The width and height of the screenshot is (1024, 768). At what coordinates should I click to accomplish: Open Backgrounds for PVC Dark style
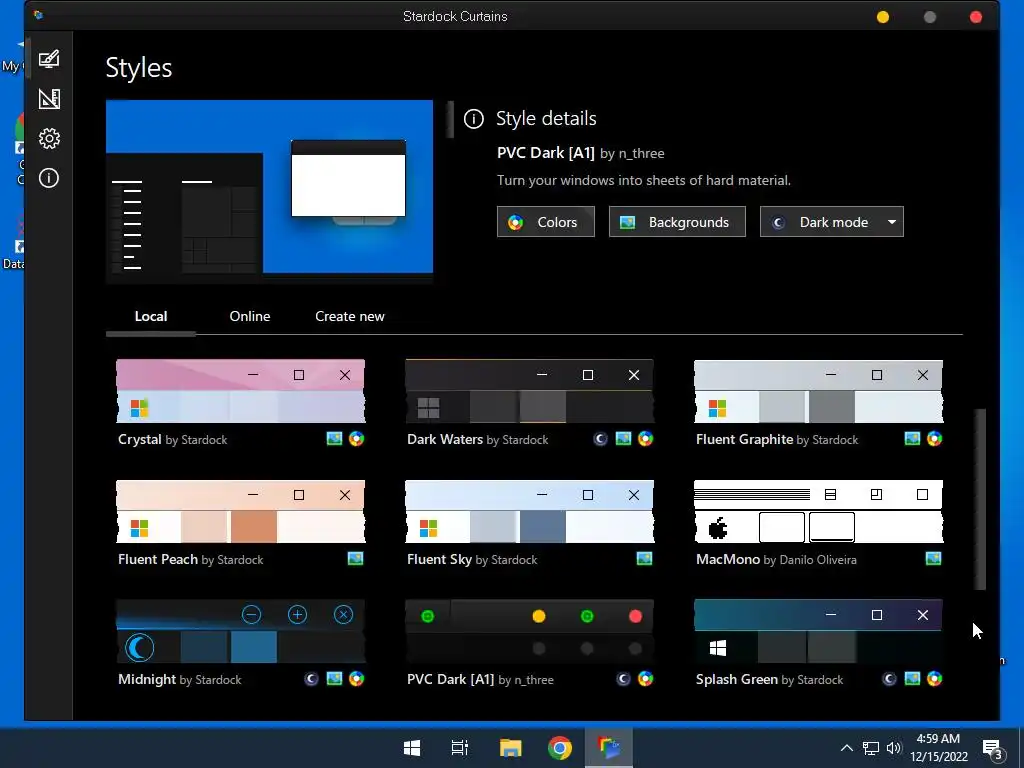click(677, 222)
